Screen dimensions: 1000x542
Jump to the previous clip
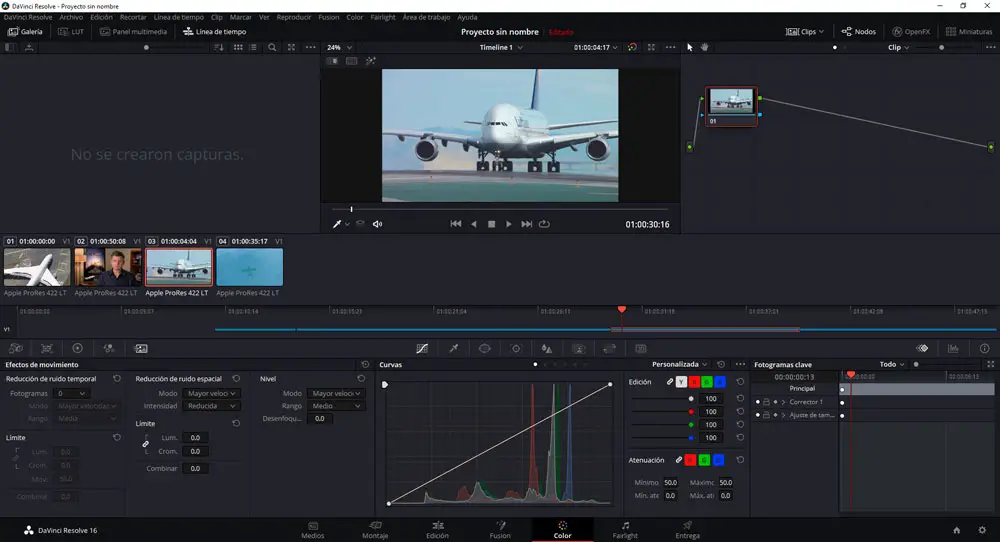[x=455, y=224]
